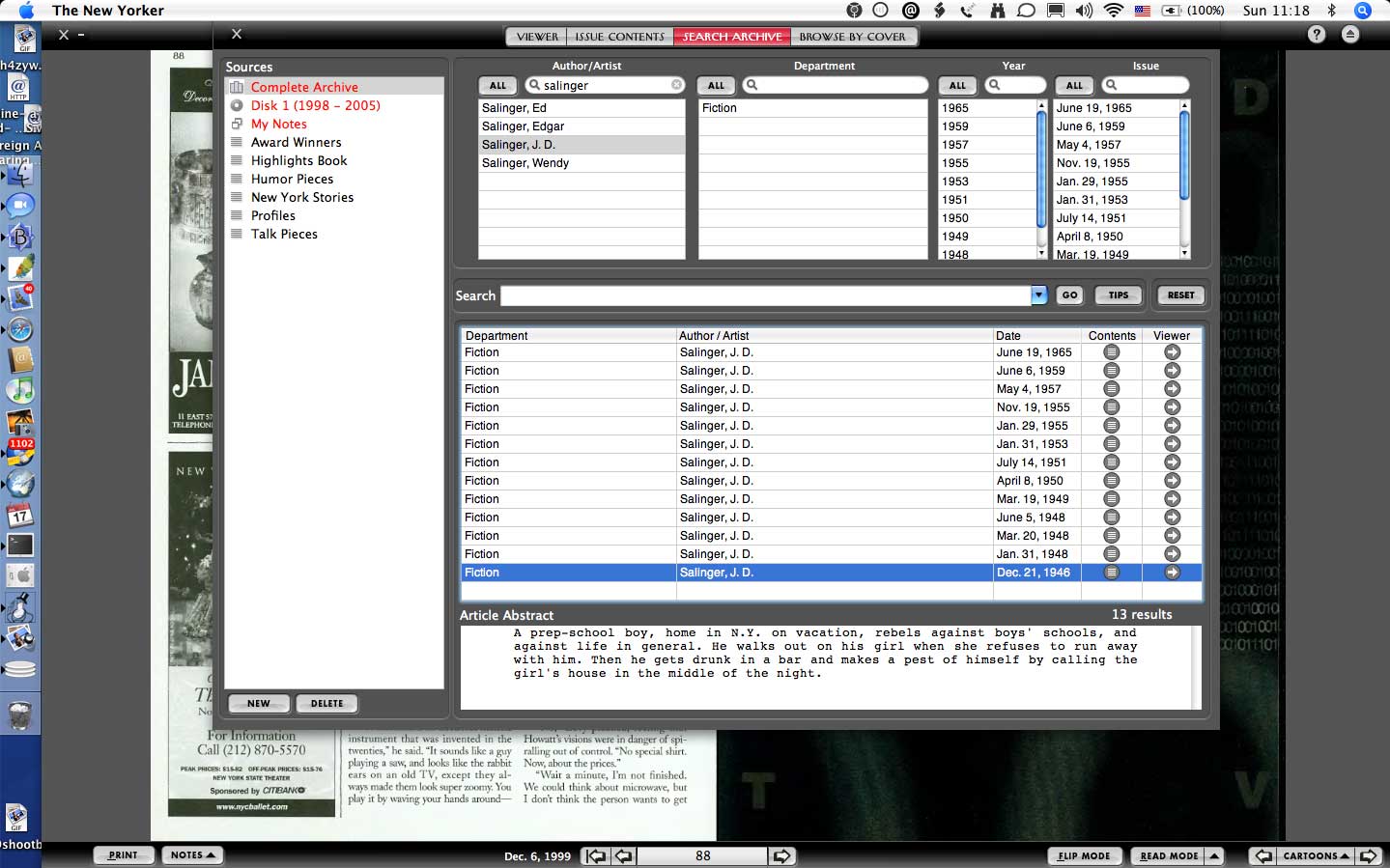Open contents for Nov. 19, 1955 result
Screen dimensions: 1390x868
pos(1111,407)
